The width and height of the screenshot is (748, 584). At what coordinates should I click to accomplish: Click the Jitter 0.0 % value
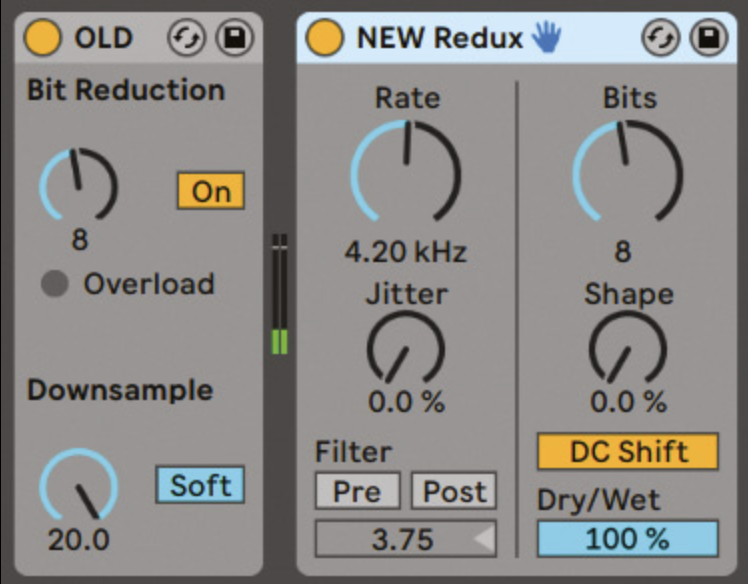click(407, 402)
